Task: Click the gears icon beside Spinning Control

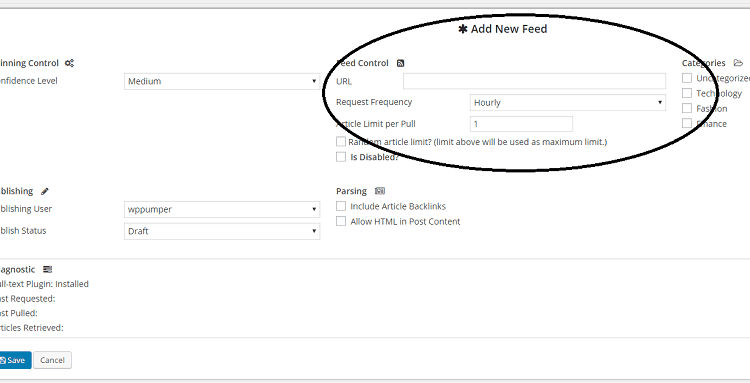Action: 69,63
